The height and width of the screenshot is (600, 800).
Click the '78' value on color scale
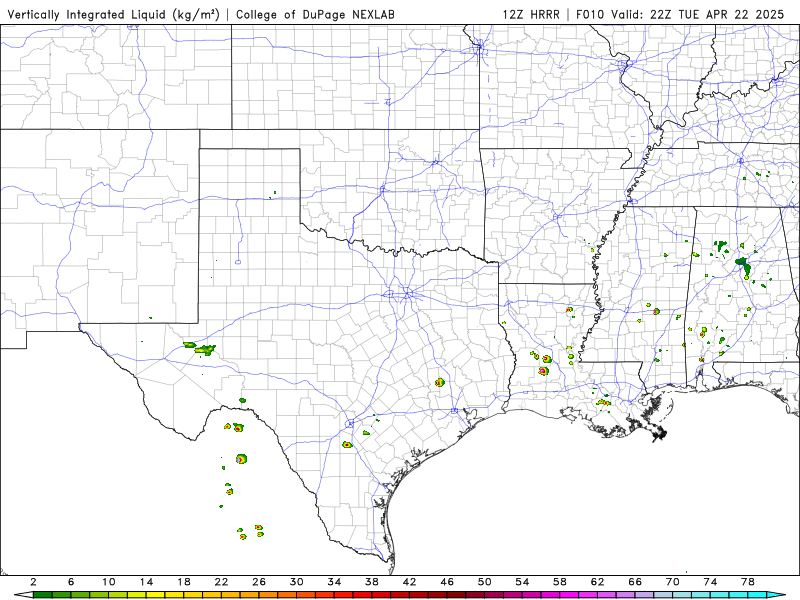[x=748, y=582]
